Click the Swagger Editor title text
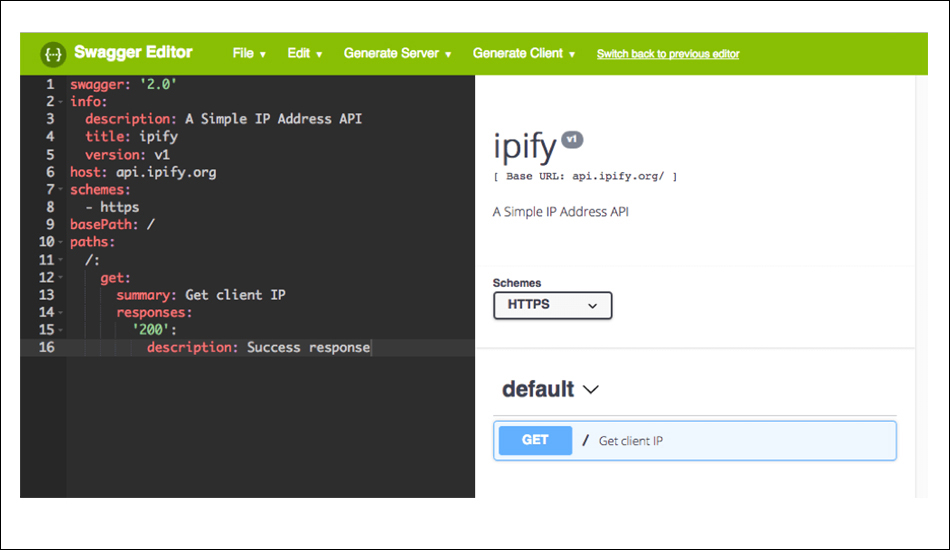 coord(133,53)
